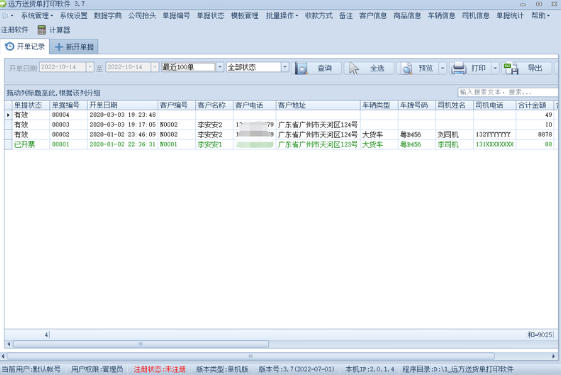Open the dropdown arrow next to 预览
Viewport: 561px width, 375px height.
tap(442, 68)
